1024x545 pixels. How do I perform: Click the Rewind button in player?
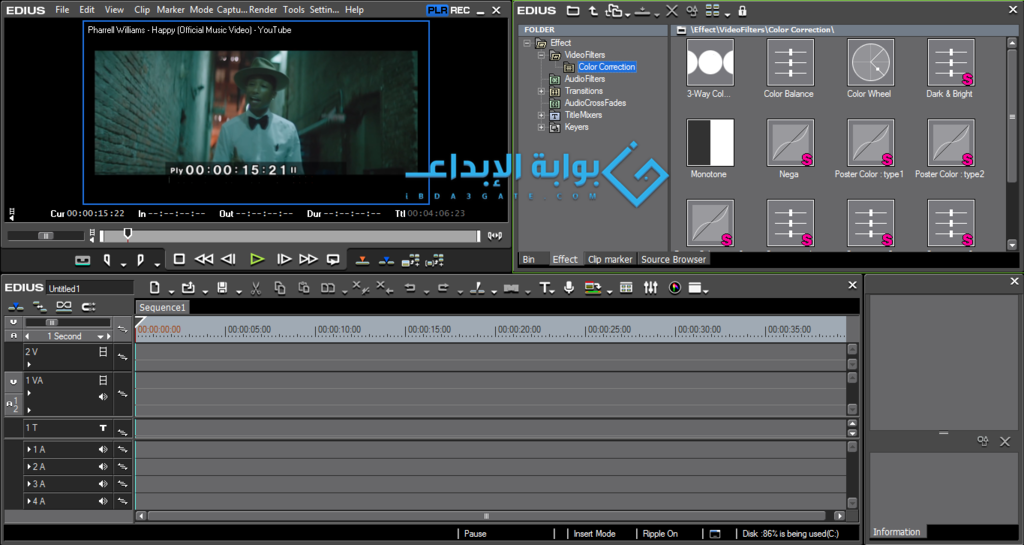[204, 259]
